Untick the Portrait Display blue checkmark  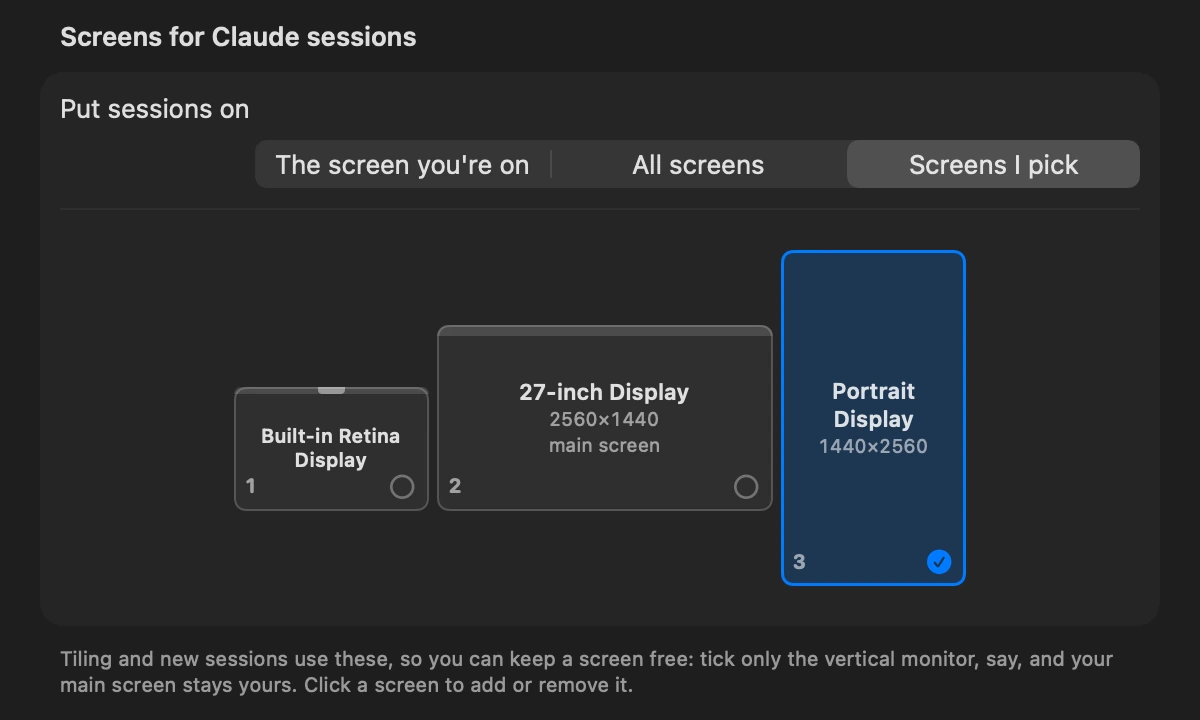click(939, 562)
